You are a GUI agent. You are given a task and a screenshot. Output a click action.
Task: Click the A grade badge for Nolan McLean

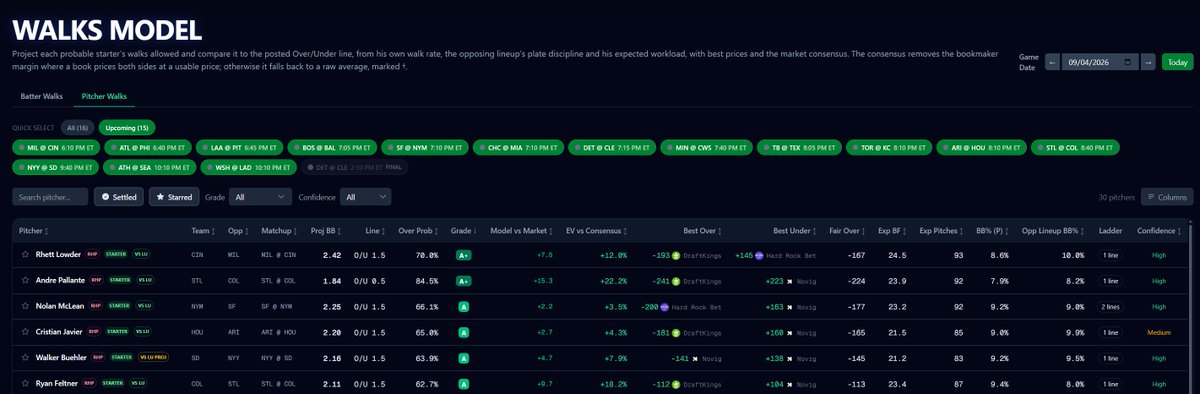pos(463,306)
